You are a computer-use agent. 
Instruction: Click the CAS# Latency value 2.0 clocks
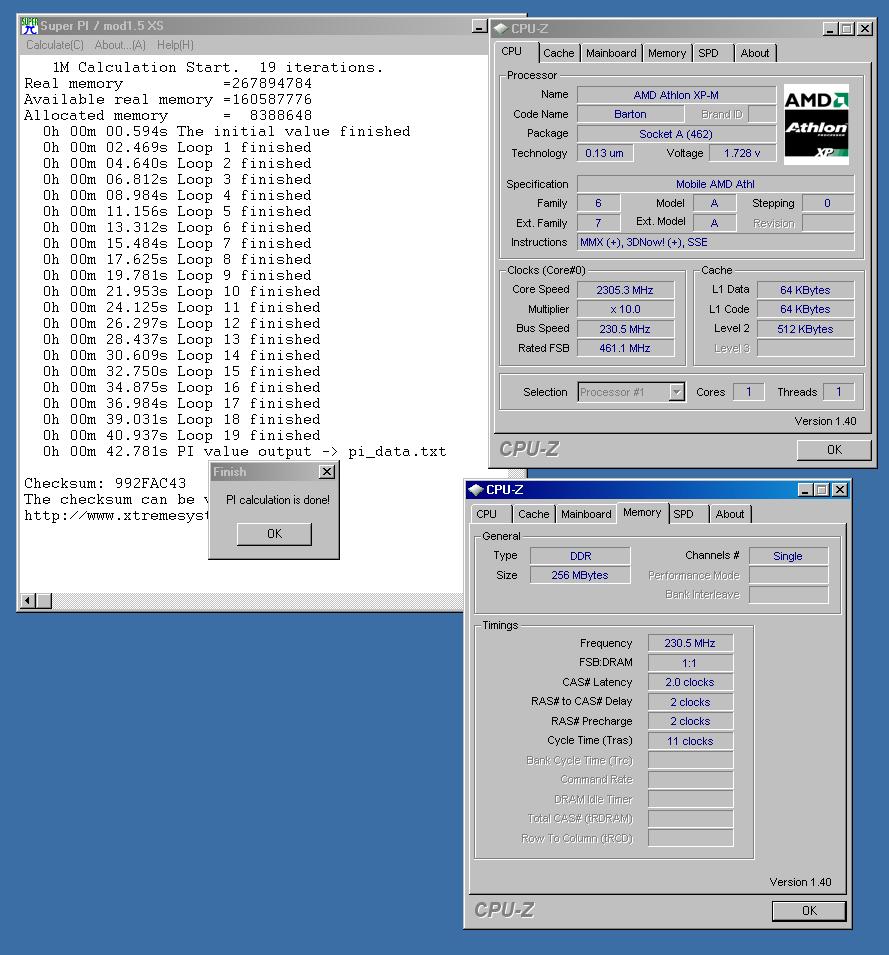690,682
